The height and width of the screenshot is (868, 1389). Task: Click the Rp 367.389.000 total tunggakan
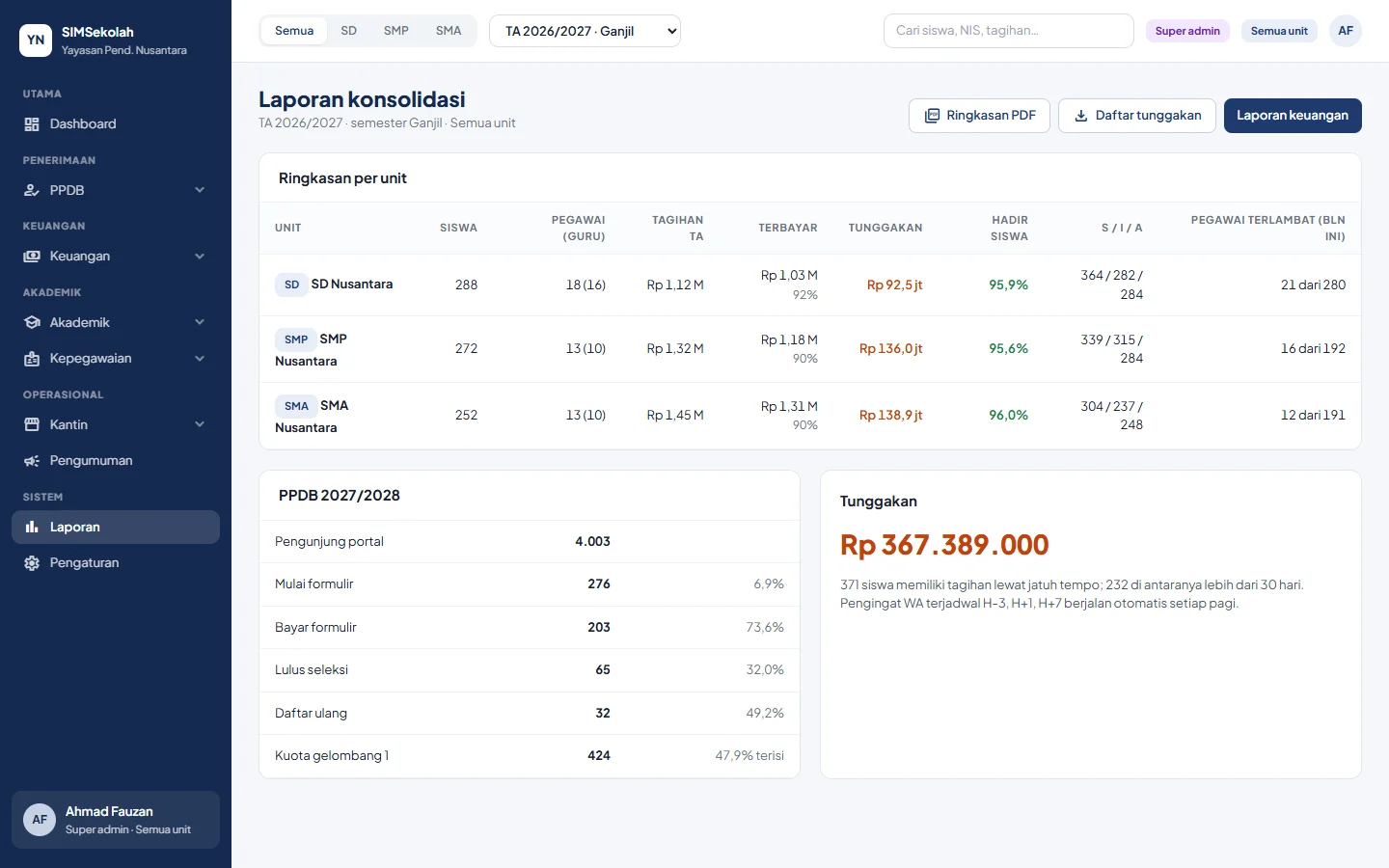(944, 545)
